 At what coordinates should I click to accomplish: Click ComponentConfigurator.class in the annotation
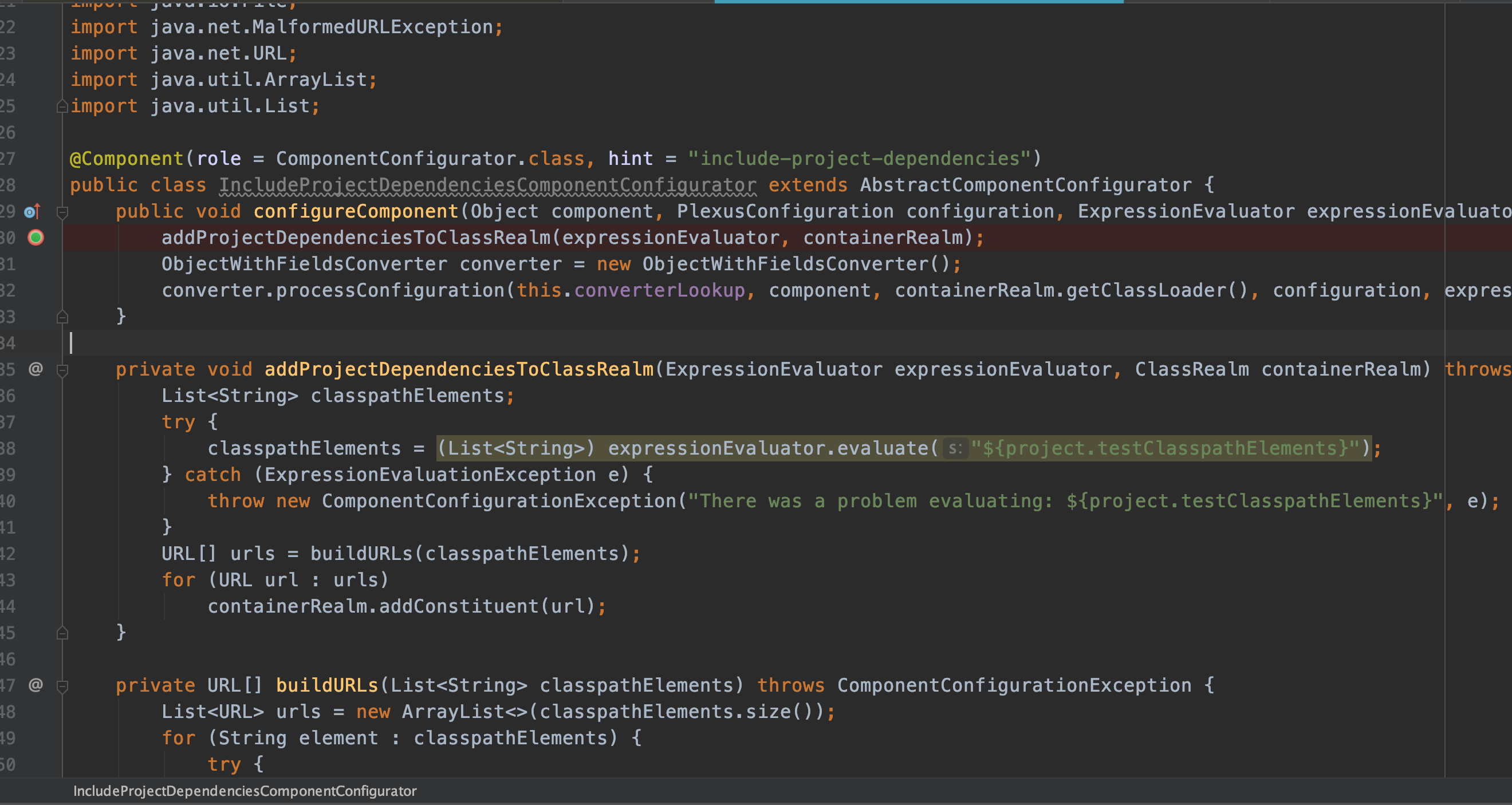coord(430,159)
